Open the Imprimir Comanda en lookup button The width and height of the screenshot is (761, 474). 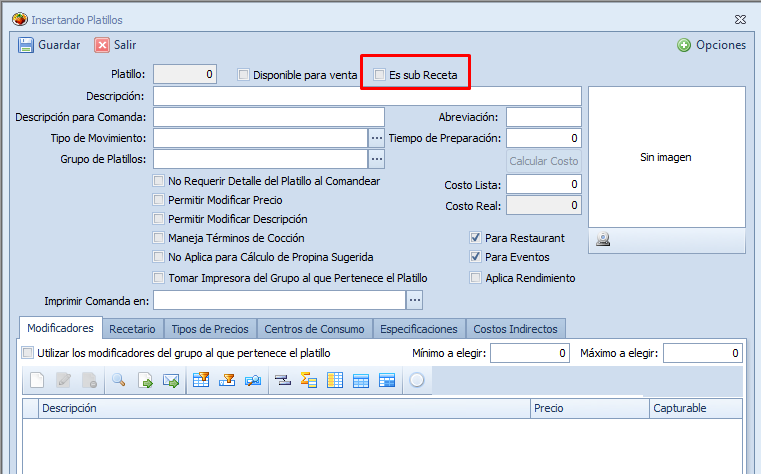pos(415,300)
